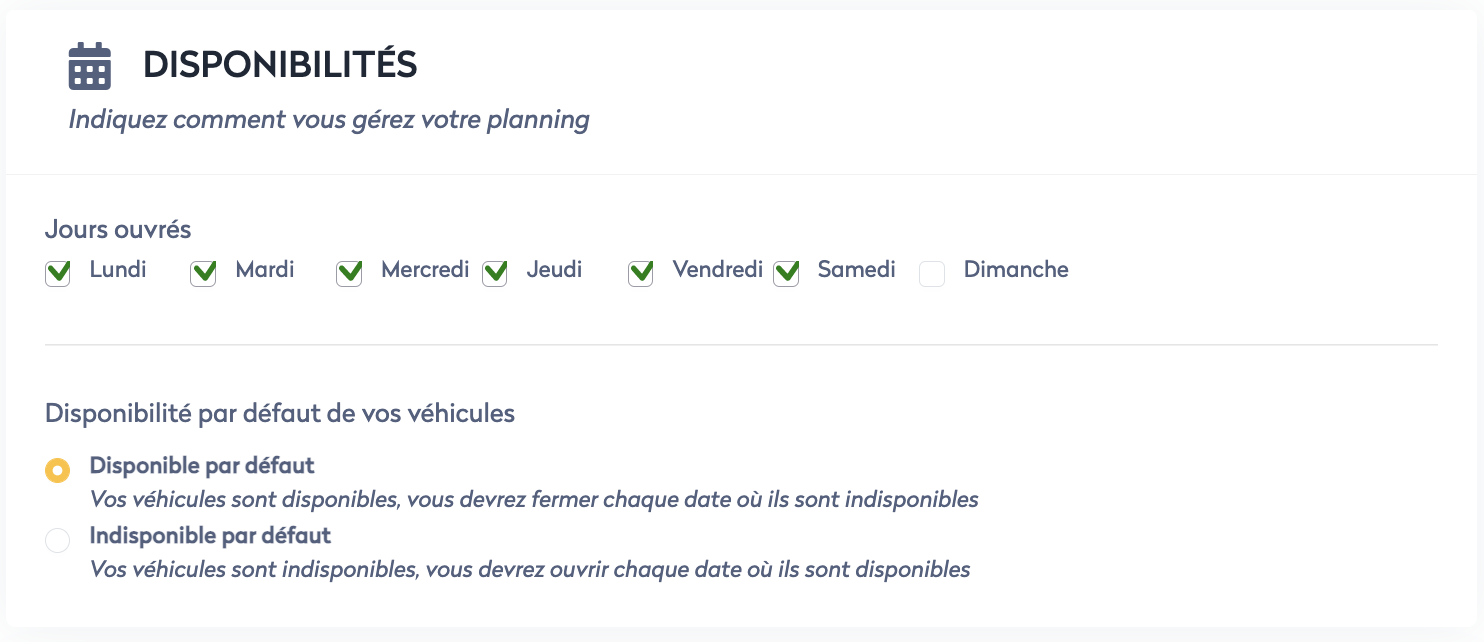Viewport: 1484px width, 642px height.
Task: Select the Disponible par défaut radio button
Action: 58,470
